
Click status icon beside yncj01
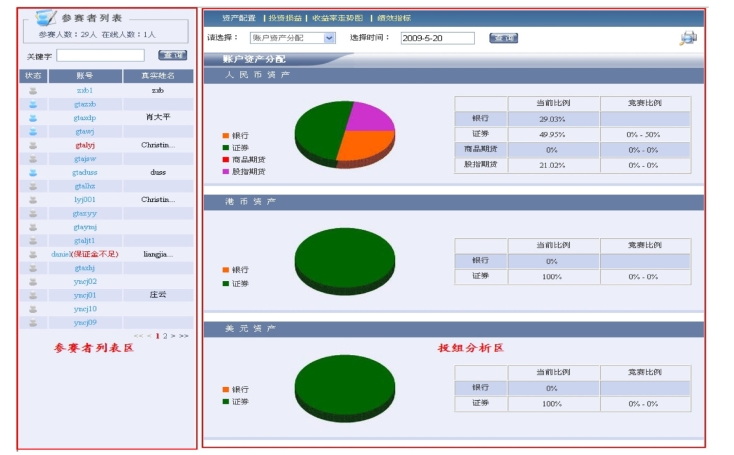pyautogui.click(x=33, y=295)
